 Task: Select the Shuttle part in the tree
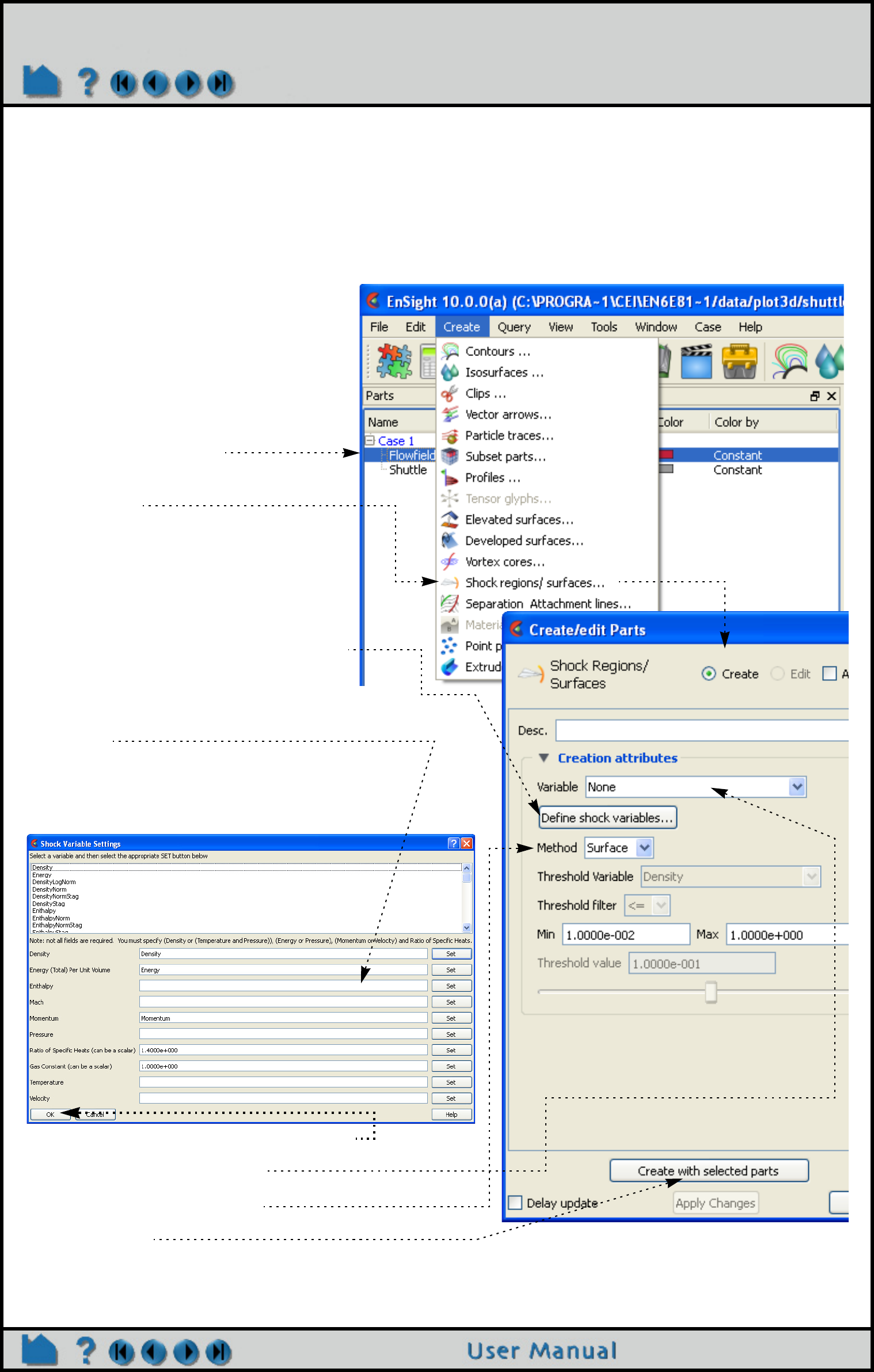(x=408, y=470)
